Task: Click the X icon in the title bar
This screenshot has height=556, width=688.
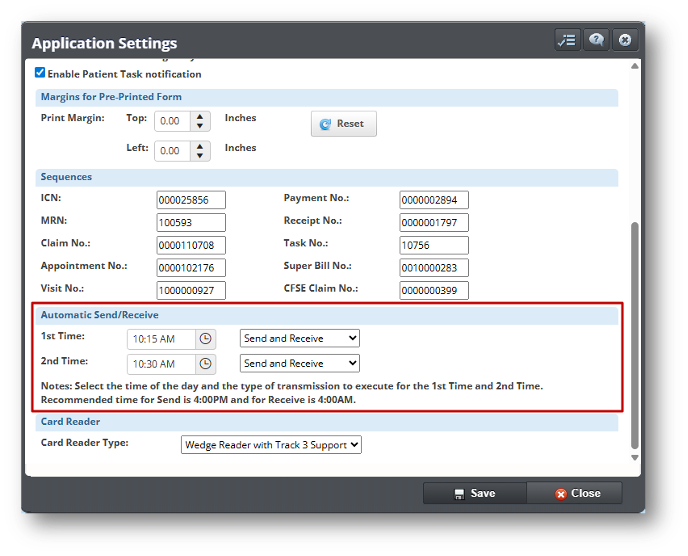Action: click(x=625, y=40)
